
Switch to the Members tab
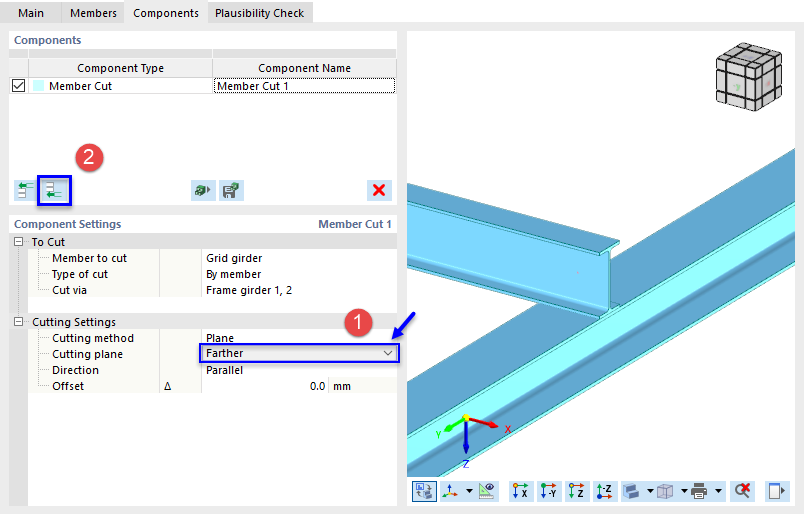(x=93, y=13)
